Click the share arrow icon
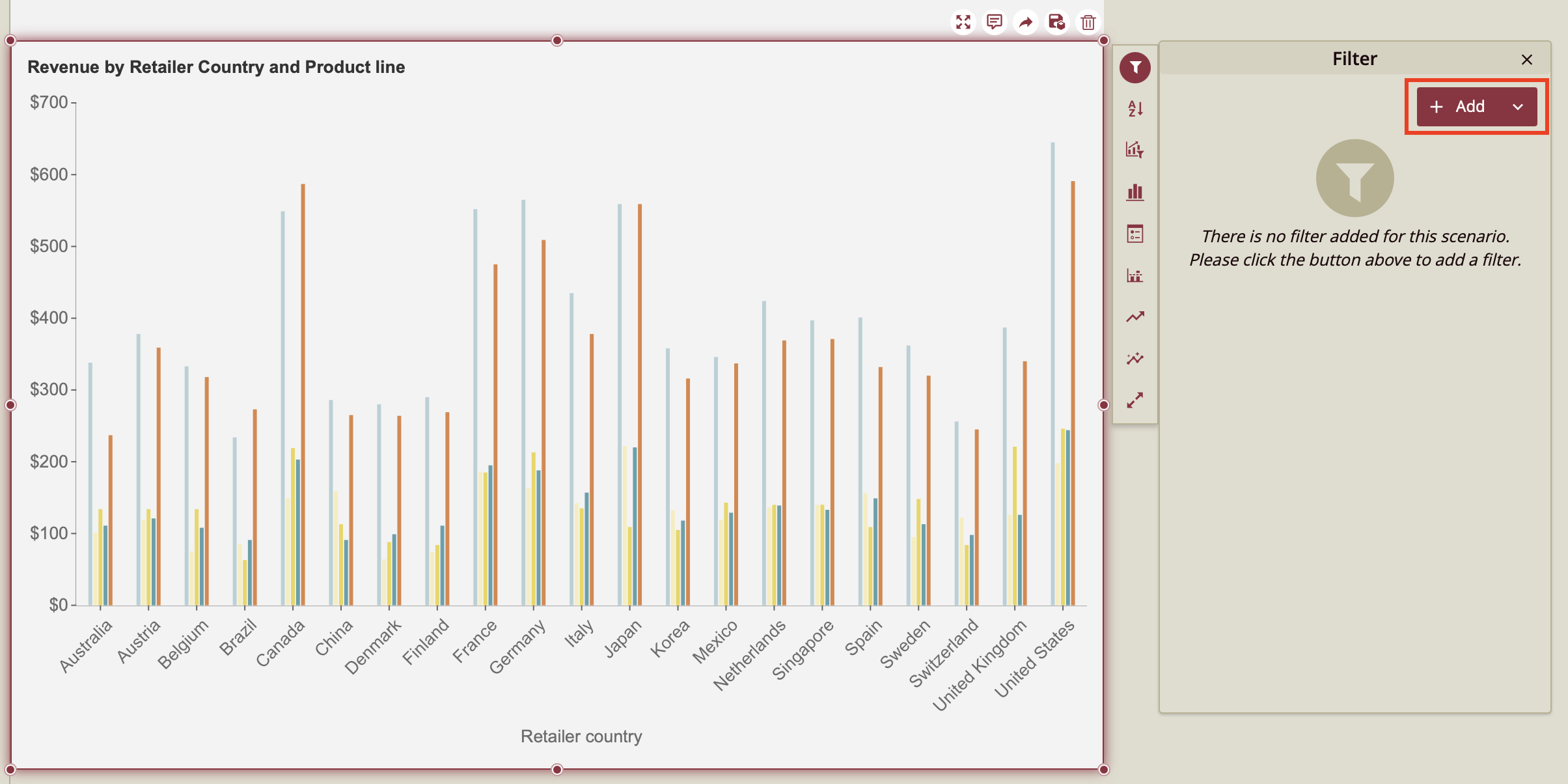This screenshot has height=784, width=1568. (1025, 22)
